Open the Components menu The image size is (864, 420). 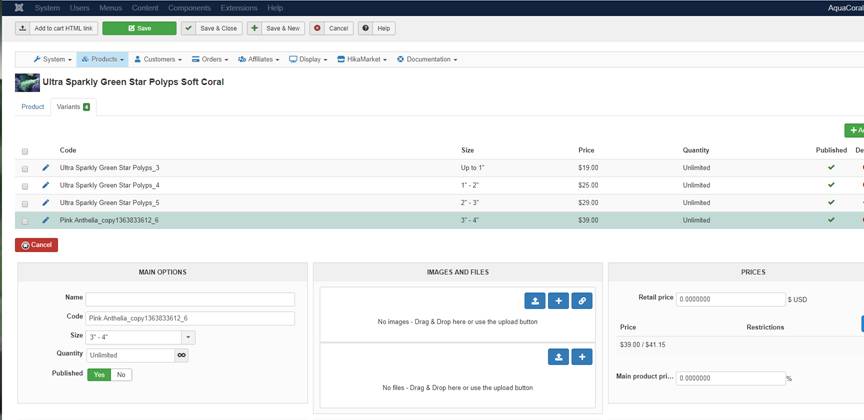(x=190, y=8)
